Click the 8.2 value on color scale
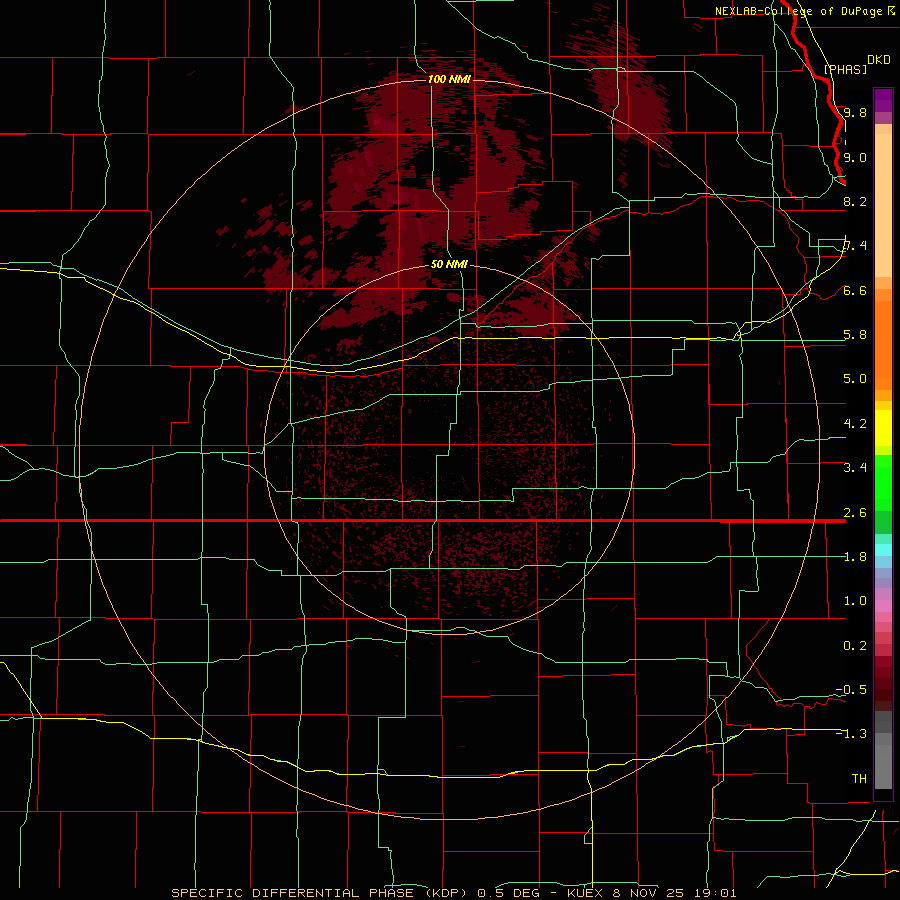The width and height of the screenshot is (900, 900). coord(855,201)
